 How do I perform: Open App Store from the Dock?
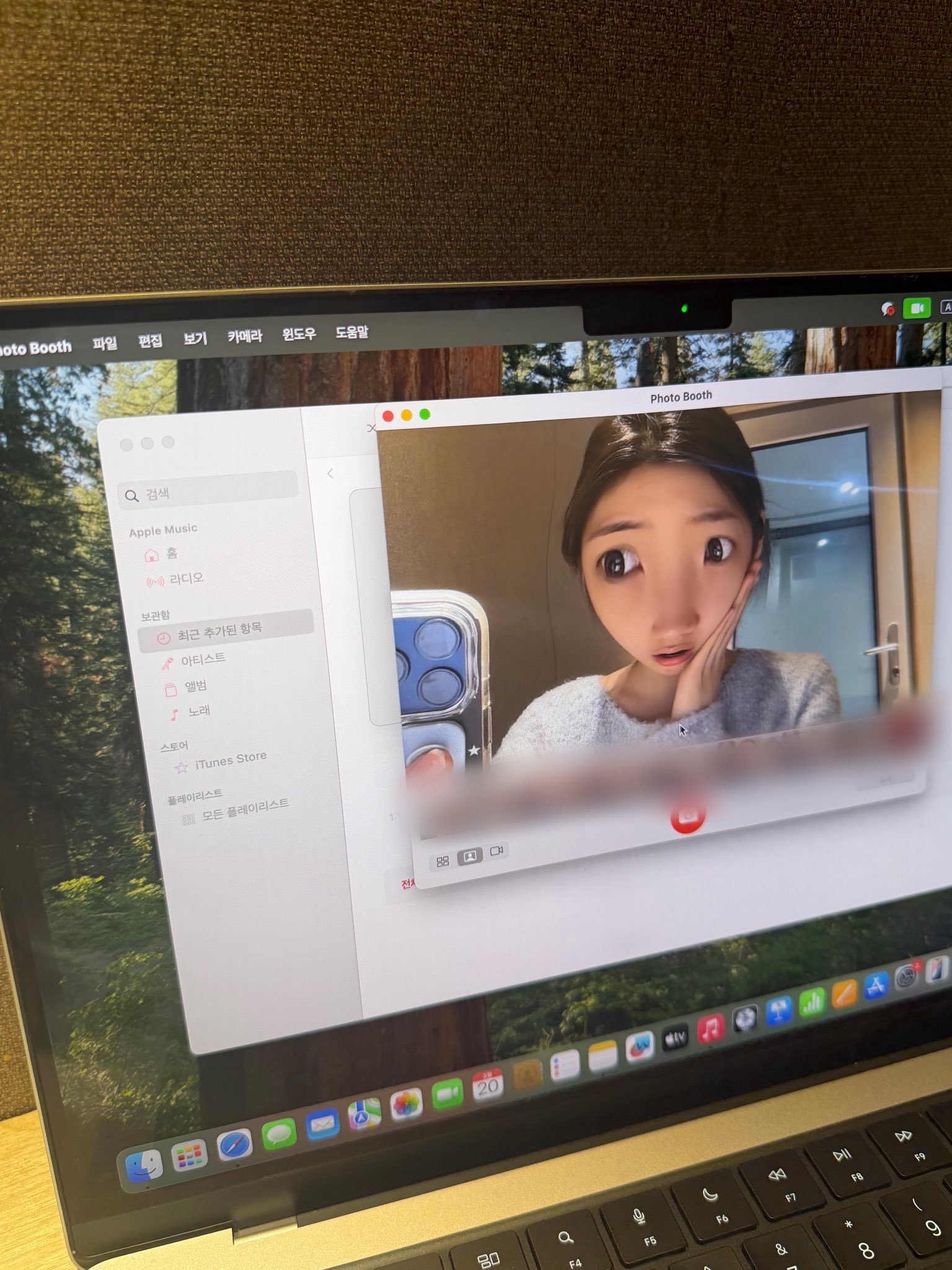coord(876,986)
